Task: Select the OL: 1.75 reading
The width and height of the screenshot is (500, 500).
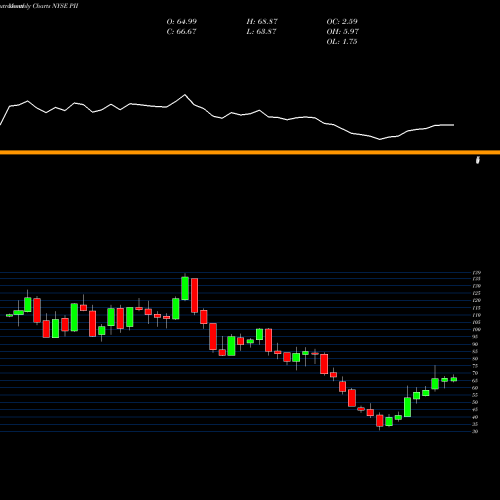Action: click(342, 41)
